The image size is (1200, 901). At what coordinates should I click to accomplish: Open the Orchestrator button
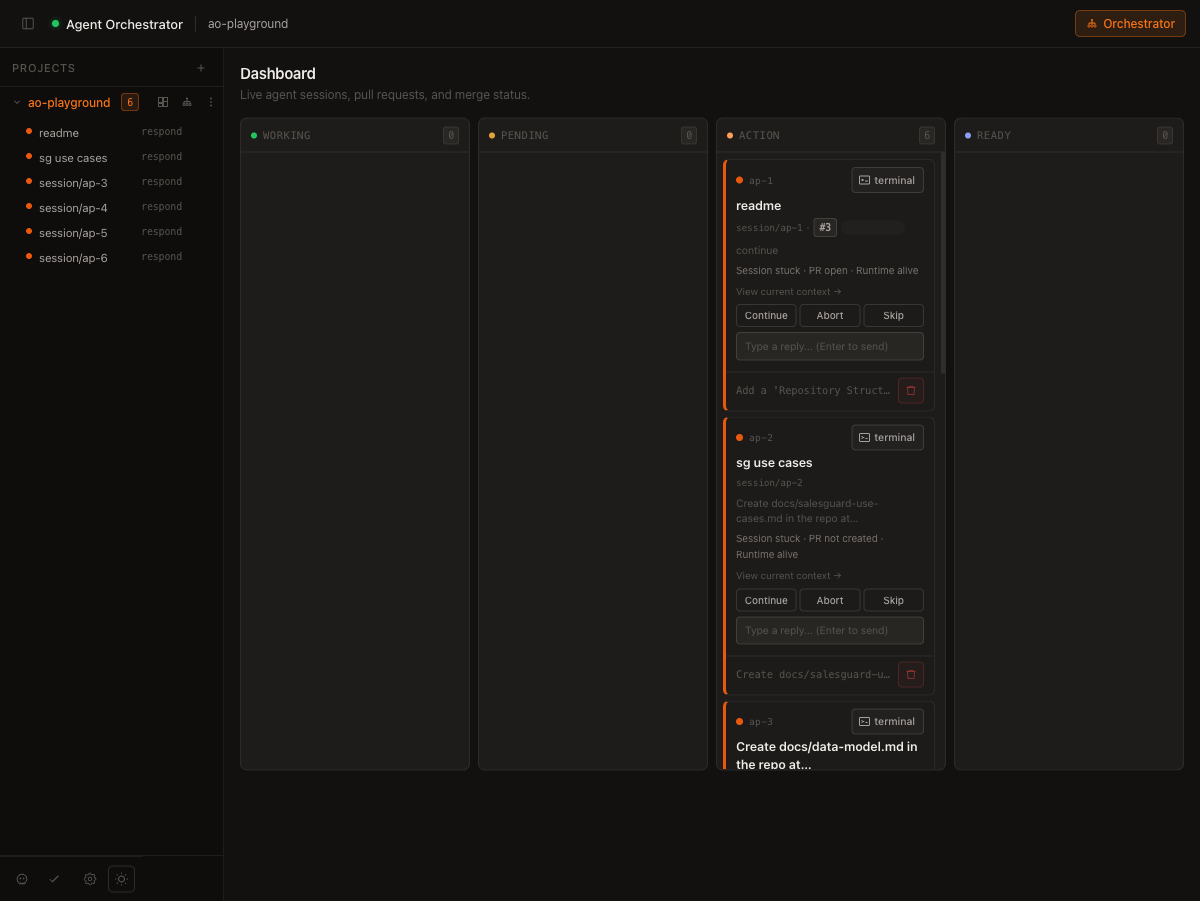(1130, 23)
